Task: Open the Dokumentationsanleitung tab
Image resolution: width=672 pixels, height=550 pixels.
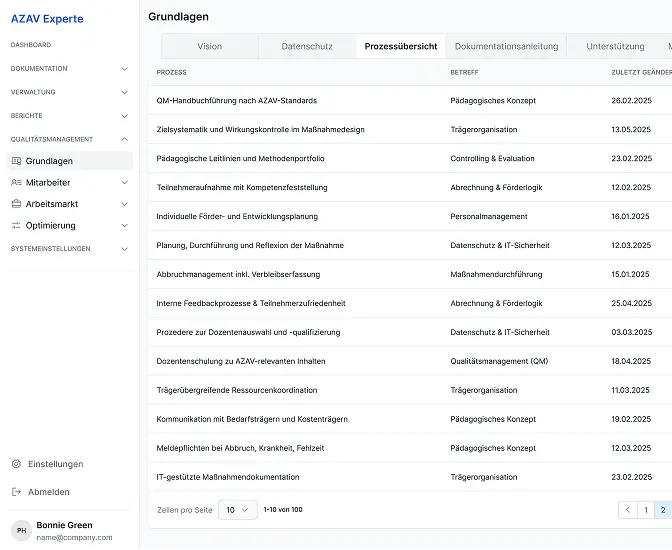Action: point(506,46)
